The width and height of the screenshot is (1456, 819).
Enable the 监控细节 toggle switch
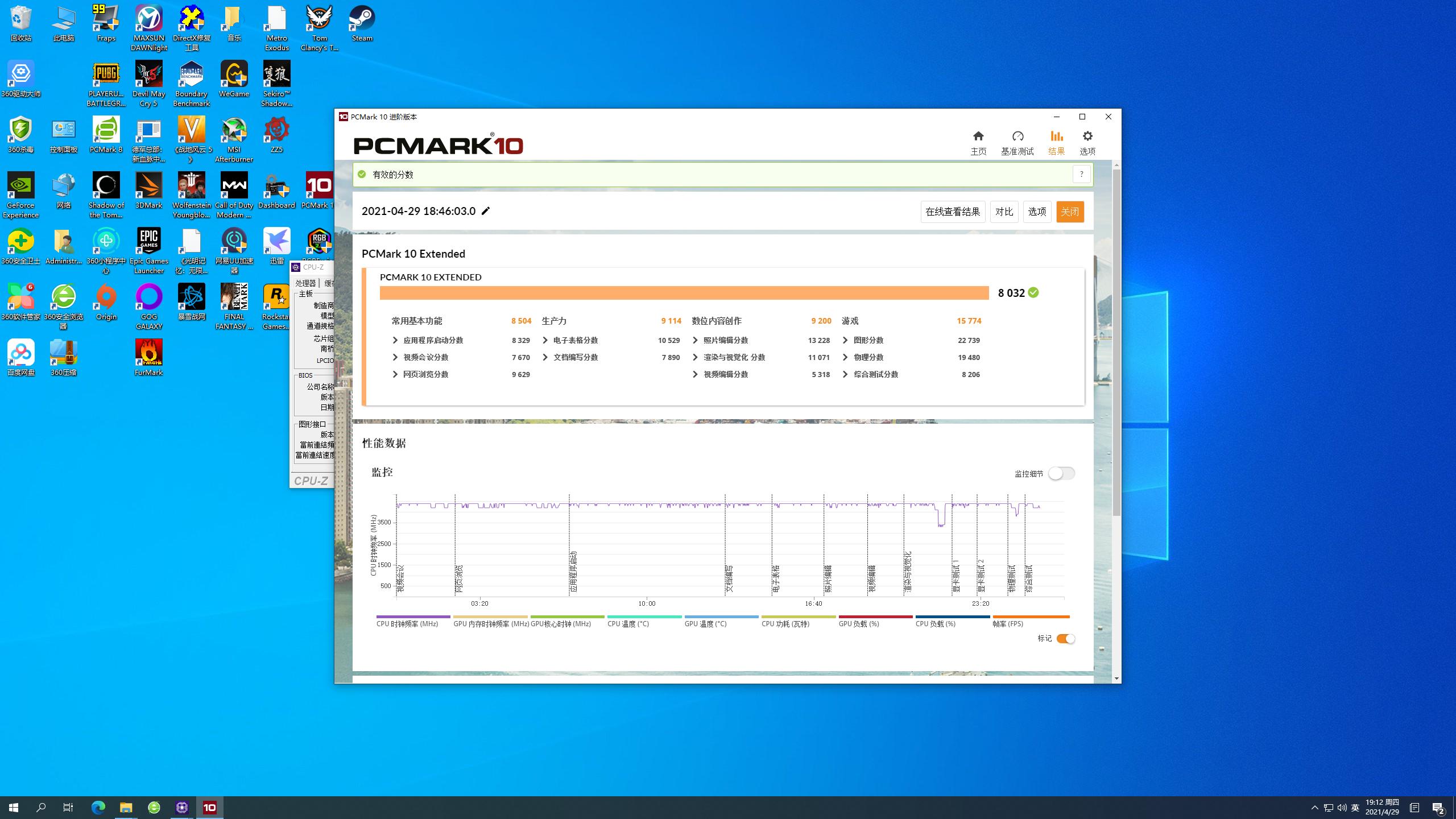pyautogui.click(x=1061, y=473)
